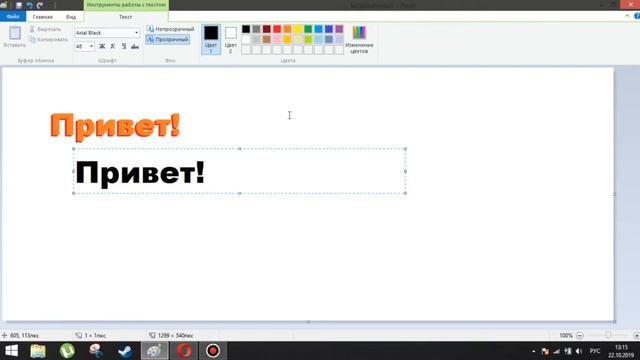Viewport: 640px width, 360px height.
Task: Redo the undone action
Action: (x=40, y=5)
